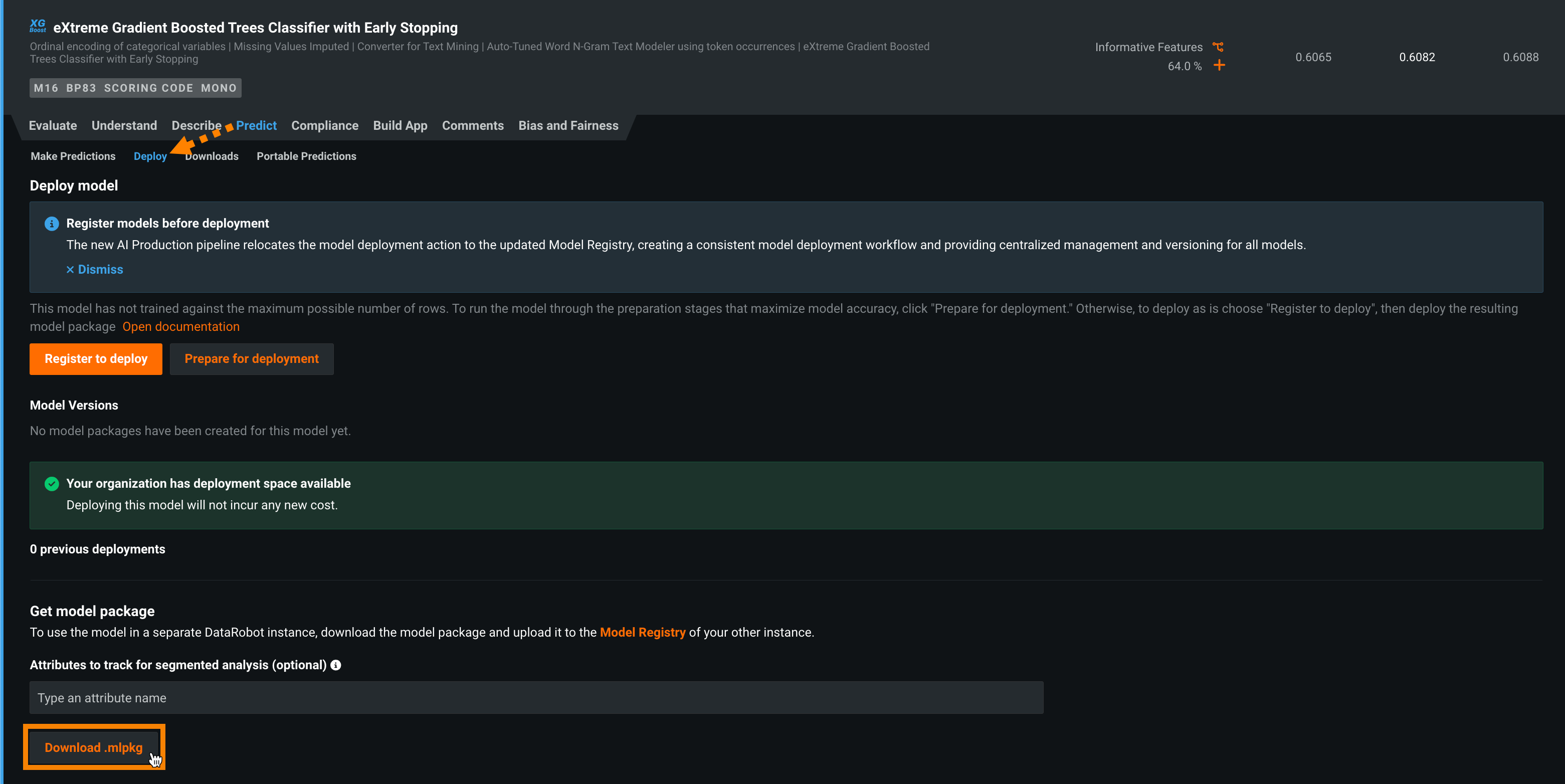1565x784 pixels.
Task: Go to the Build App tab
Action: coord(400,126)
